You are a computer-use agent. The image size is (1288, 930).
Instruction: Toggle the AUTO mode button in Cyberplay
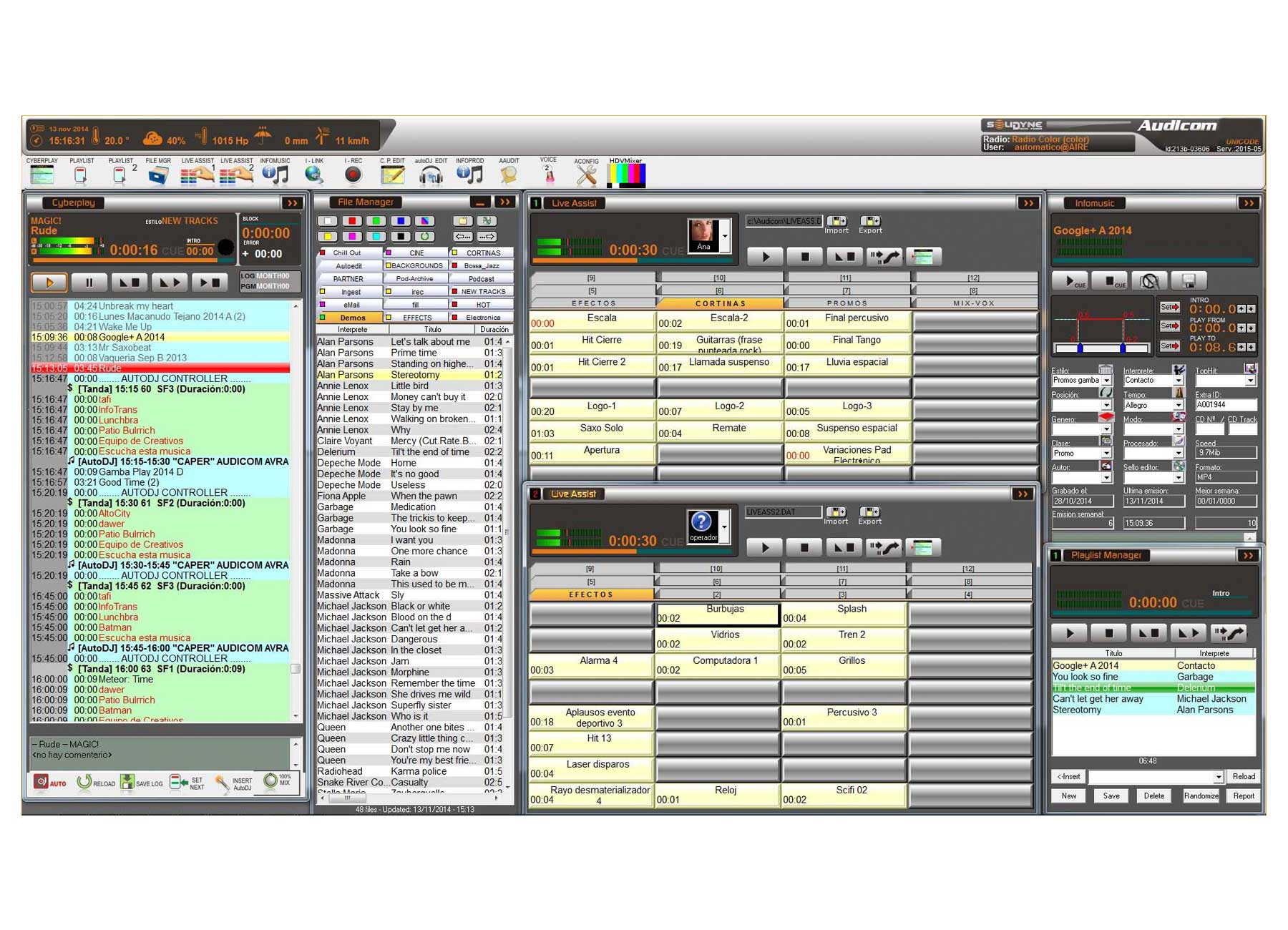click(50, 783)
